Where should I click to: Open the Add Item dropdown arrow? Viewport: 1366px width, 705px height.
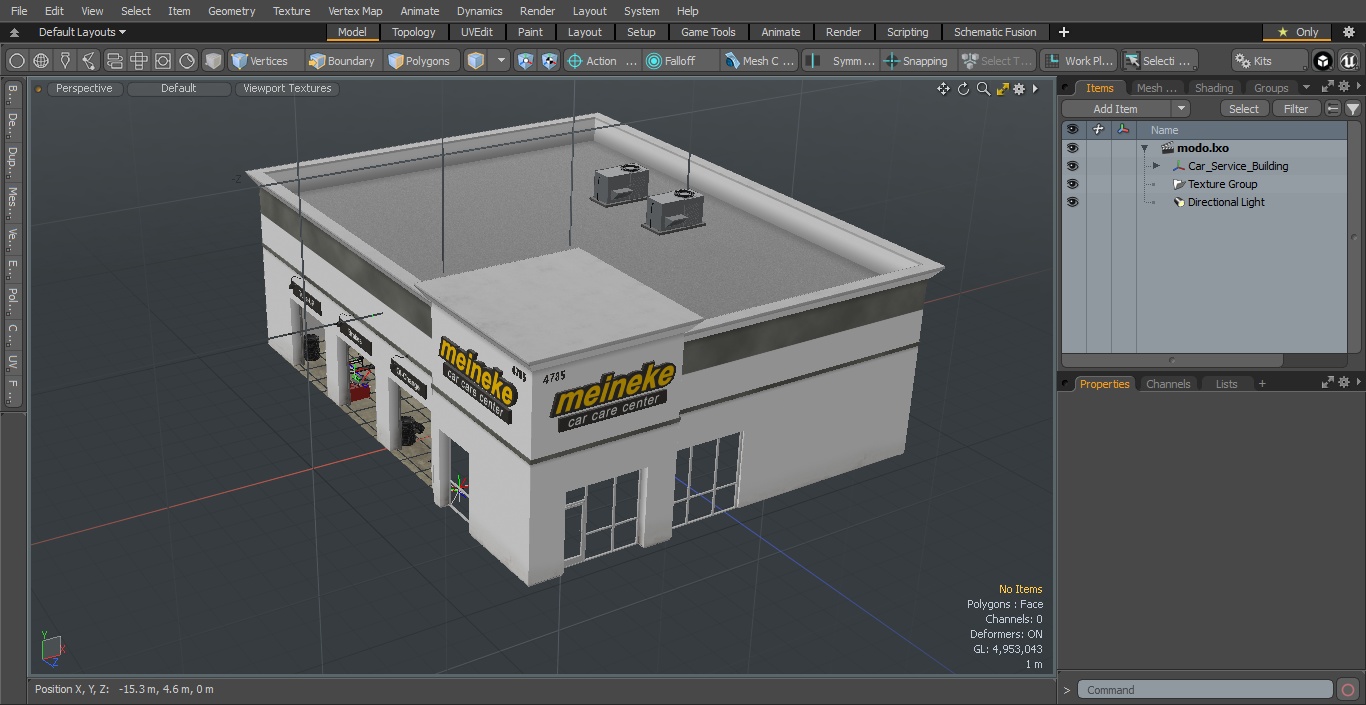pyautogui.click(x=1181, y=109)
